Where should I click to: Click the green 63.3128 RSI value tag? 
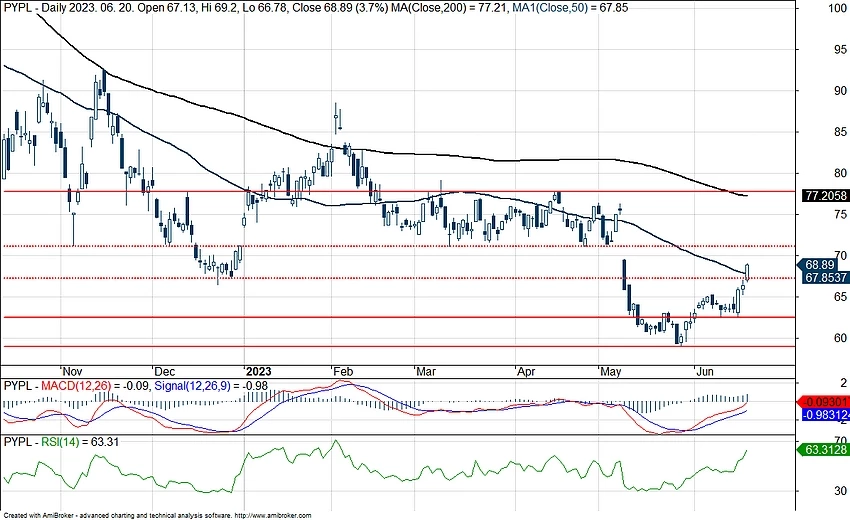tap(821, 450)
